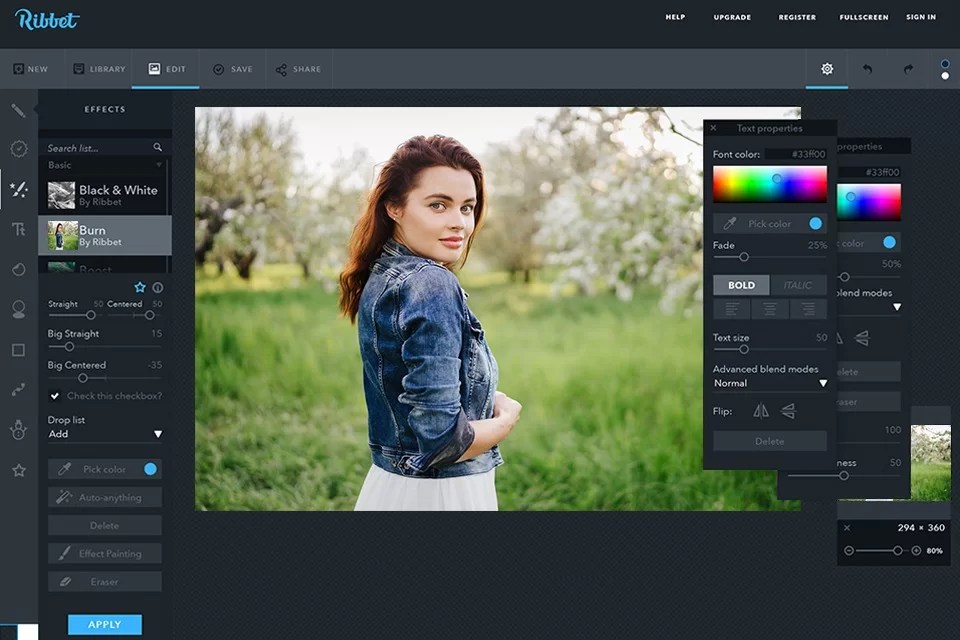Apply Bold formatting to the text
The width and height of the screenshot is (960, 640).
741,284
